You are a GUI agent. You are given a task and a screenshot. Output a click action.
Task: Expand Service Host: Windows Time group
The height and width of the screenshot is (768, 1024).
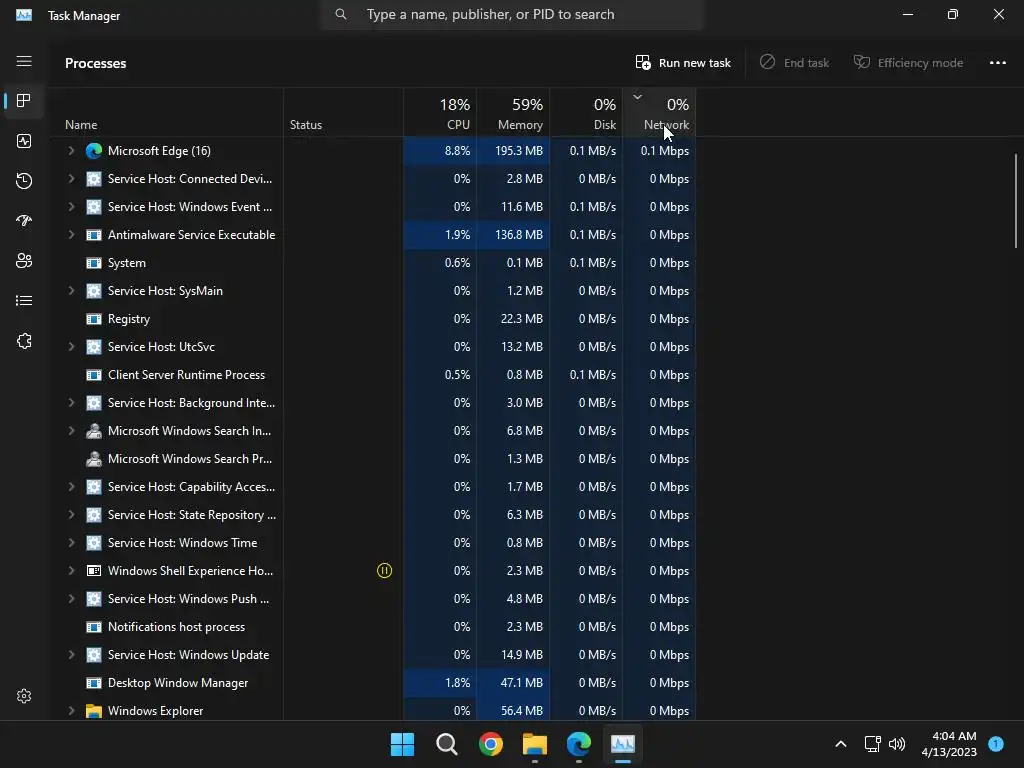[x=71, y=543]
